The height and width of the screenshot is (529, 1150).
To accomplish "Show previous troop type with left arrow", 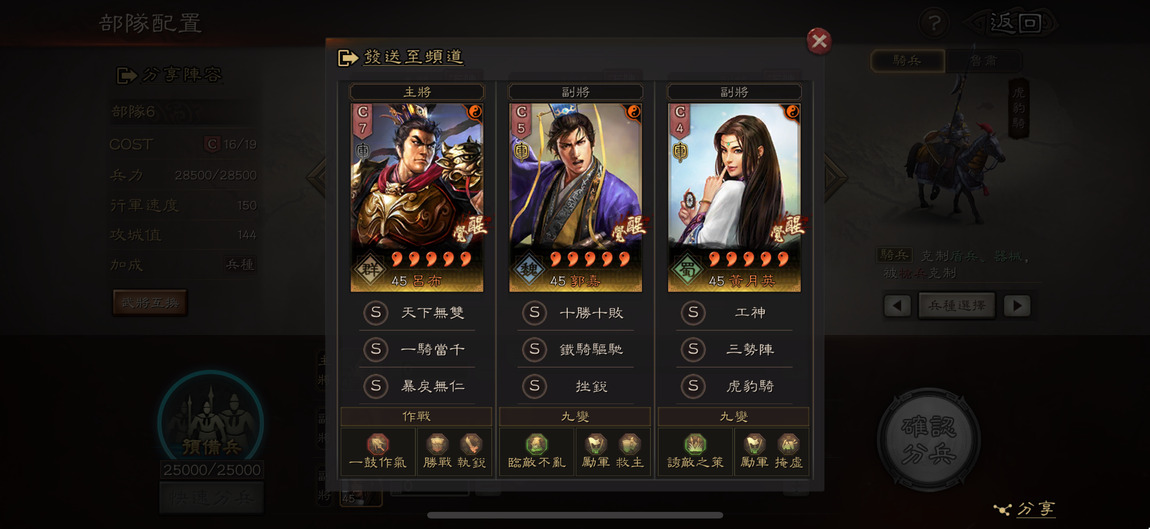I will [897, 305].
